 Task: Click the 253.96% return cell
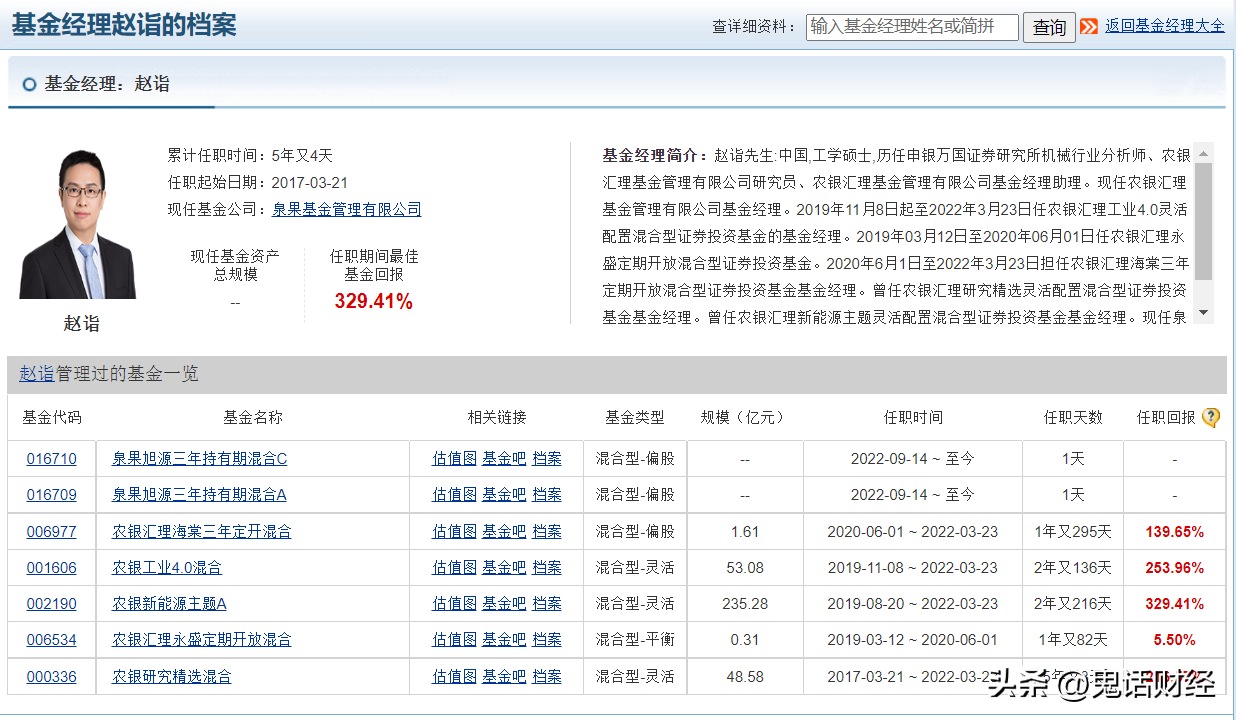[x=1174, y=568]
